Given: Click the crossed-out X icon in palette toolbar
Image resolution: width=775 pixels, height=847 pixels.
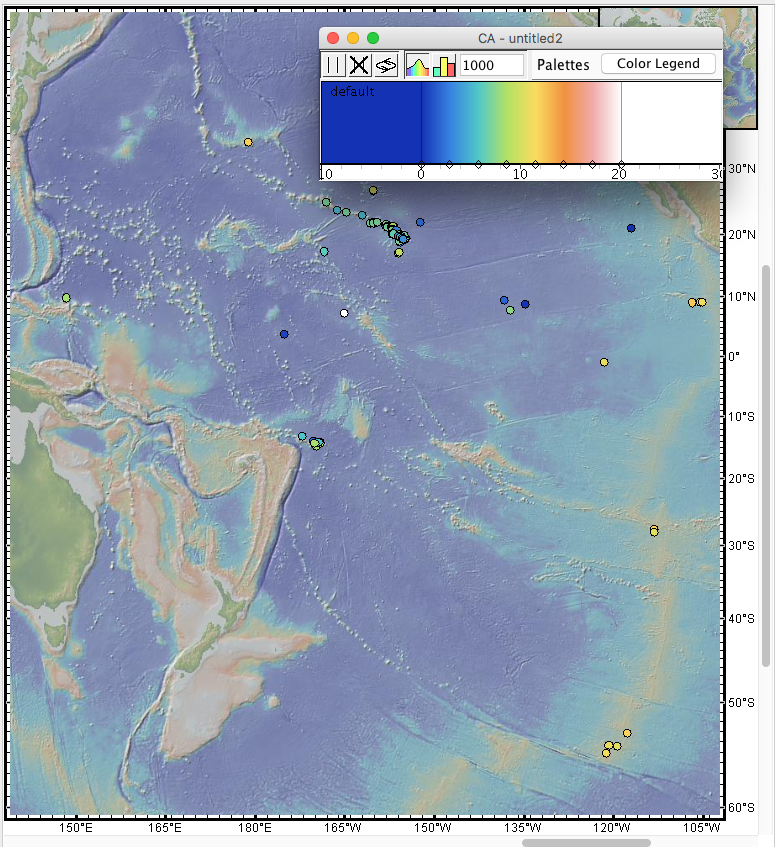Looking at the screenshot, I should click(359, 65).
